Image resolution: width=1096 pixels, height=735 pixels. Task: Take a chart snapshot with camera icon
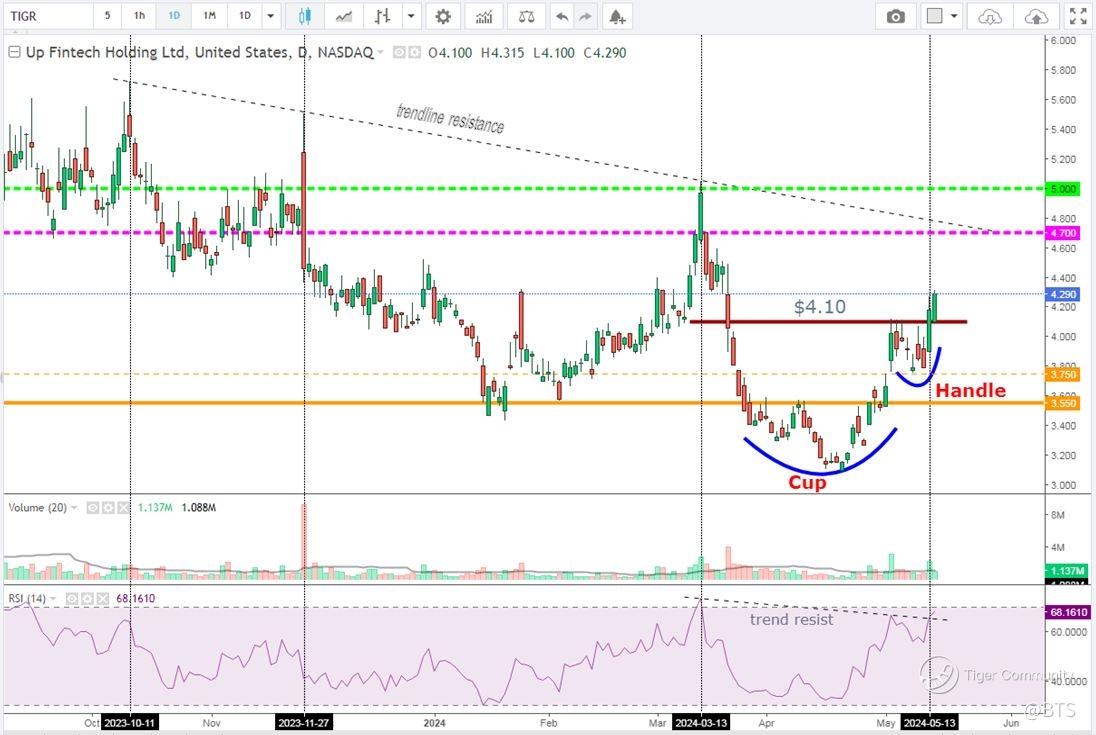tap(895, 16)
